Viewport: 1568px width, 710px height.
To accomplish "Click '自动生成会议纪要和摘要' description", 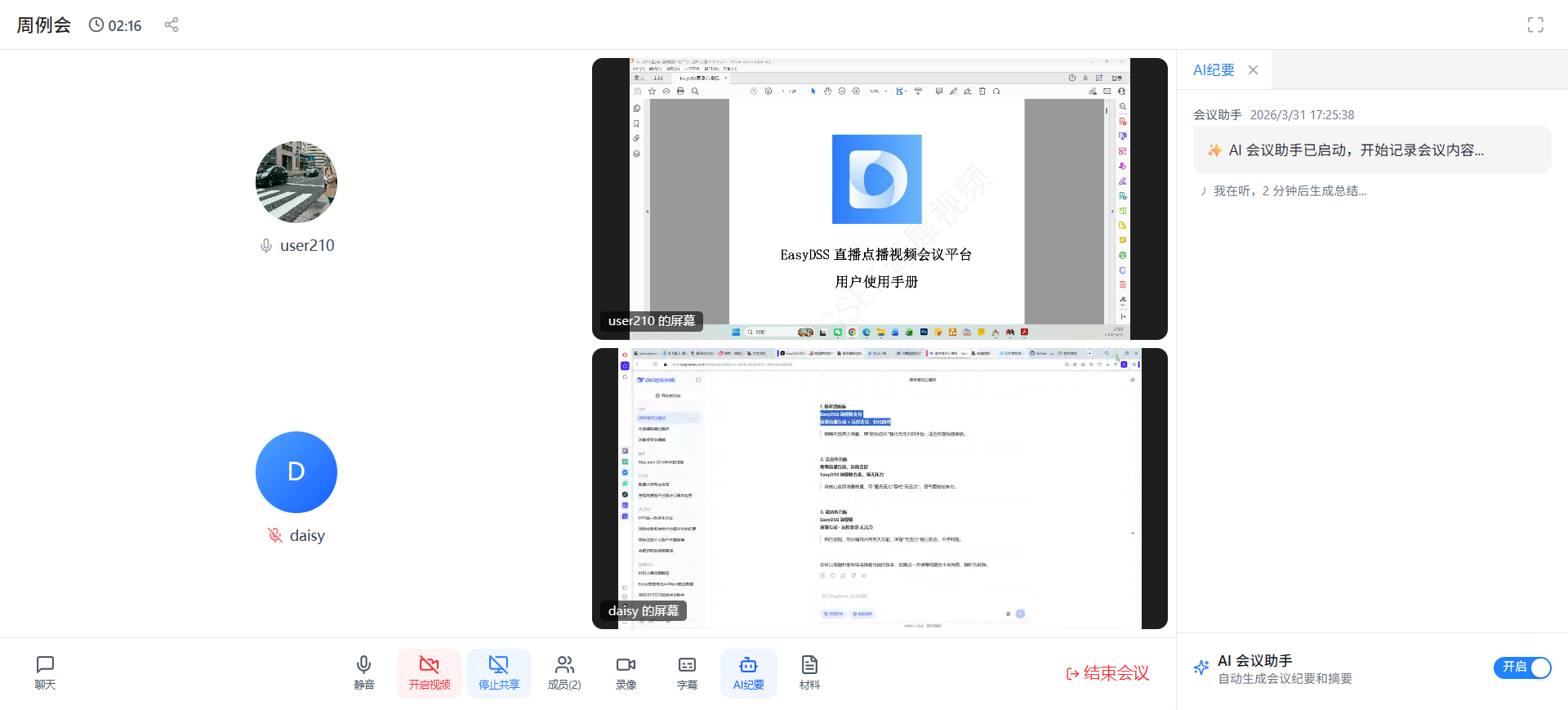I will coord(1285,679).
